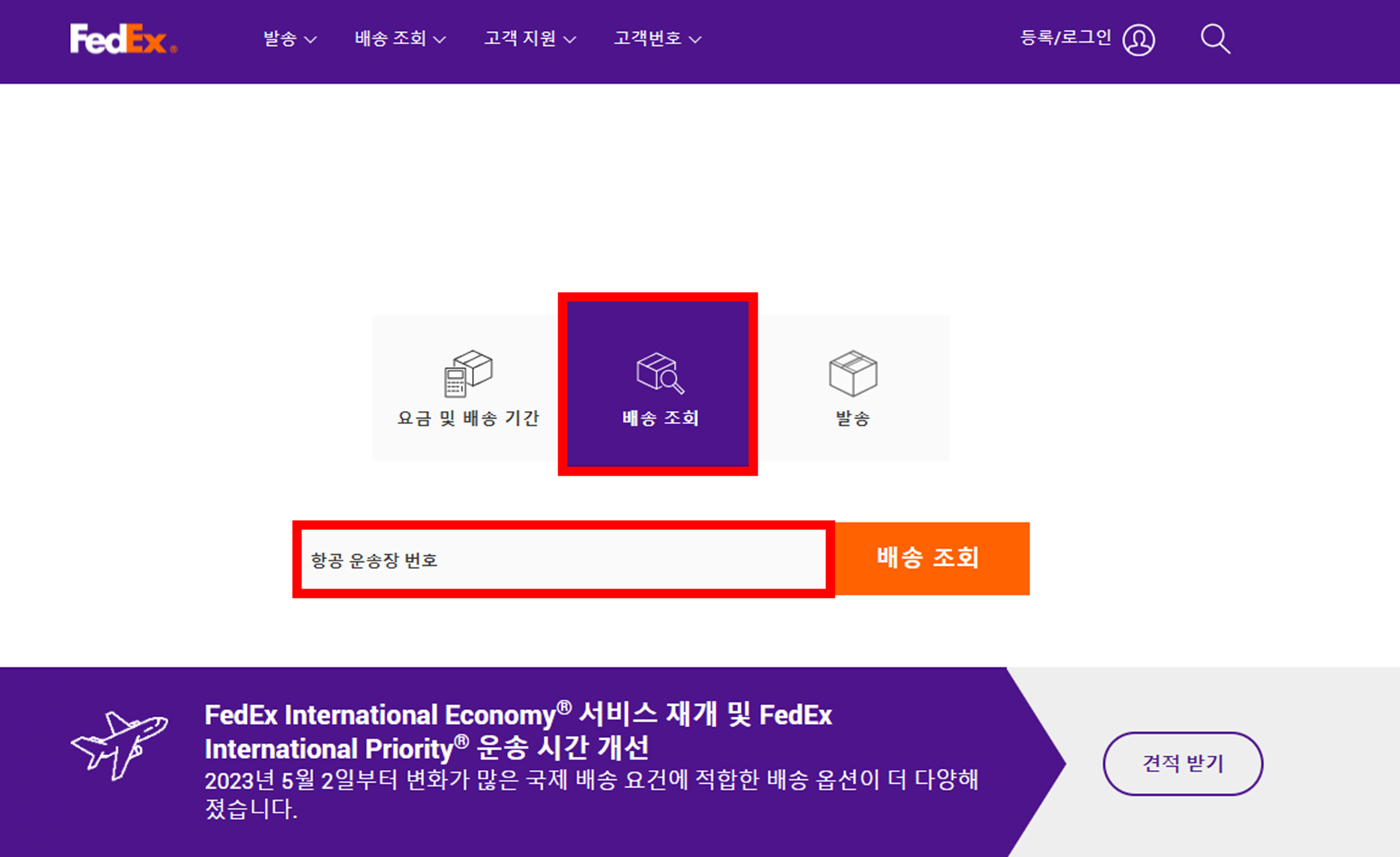1400x857 pixels.
Task: Expand the 배송 조회 navigation dropdown
Action: click(440, 38)
